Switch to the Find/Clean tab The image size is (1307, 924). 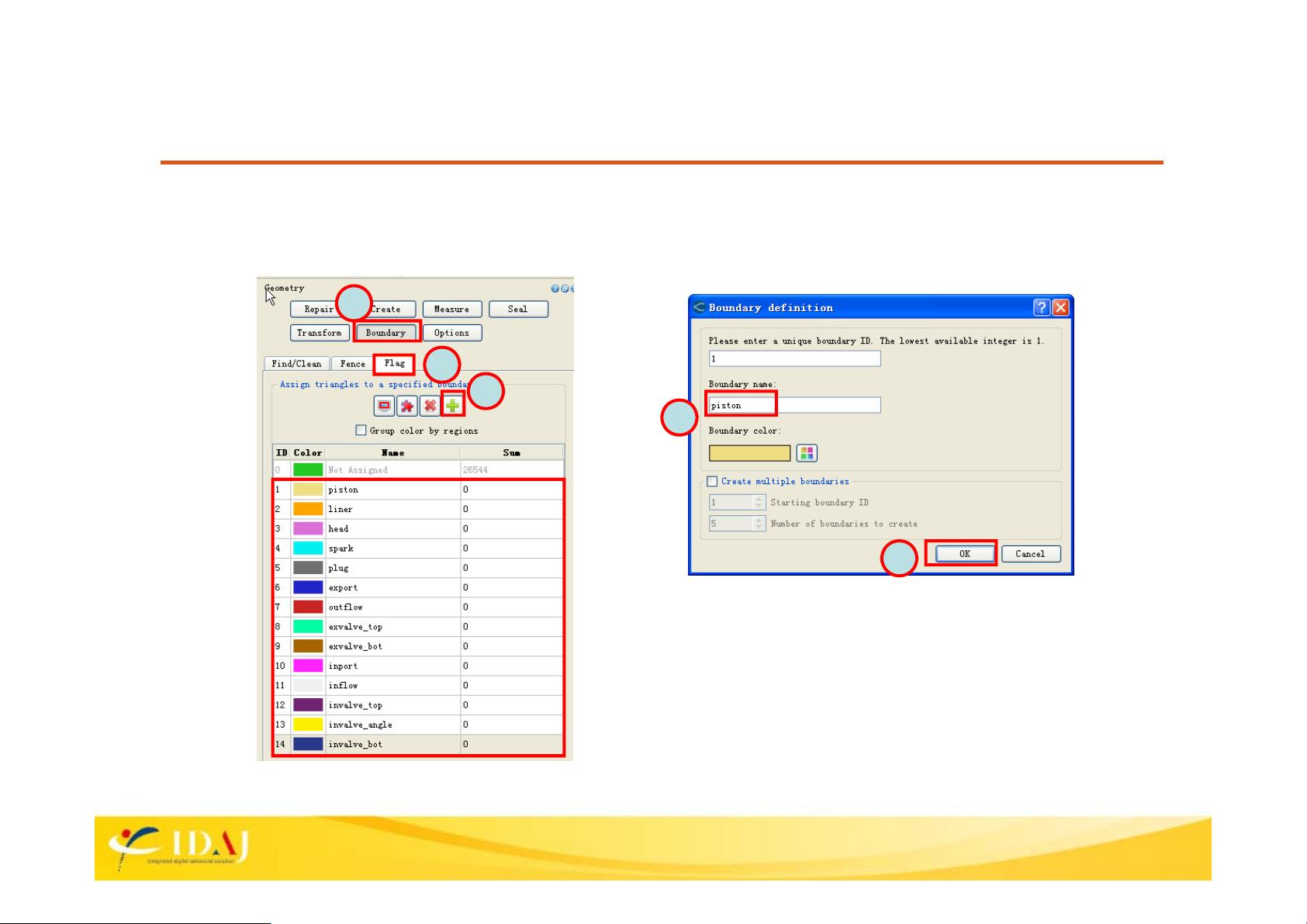pyautogui.click(x=296, y=364)
